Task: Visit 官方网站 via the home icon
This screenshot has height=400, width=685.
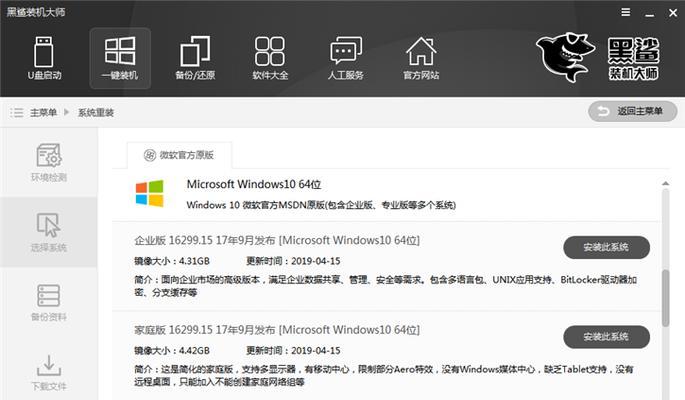Action: pyautogui.click(x=421, y=58)
